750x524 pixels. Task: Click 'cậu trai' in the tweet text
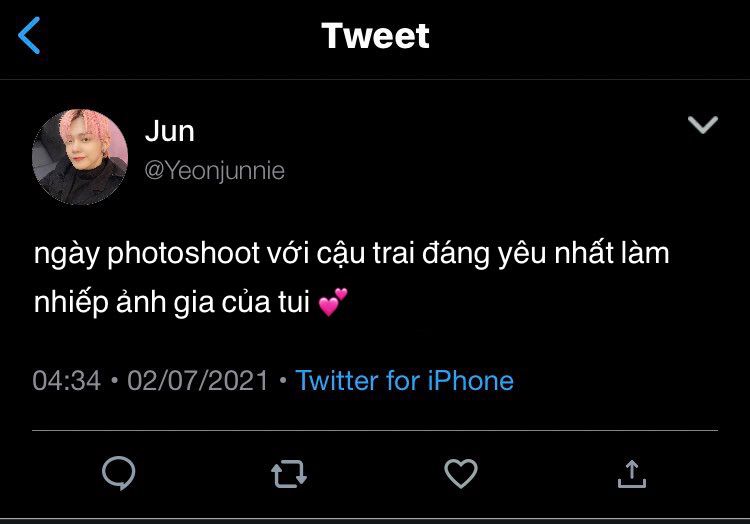(365, 253)
